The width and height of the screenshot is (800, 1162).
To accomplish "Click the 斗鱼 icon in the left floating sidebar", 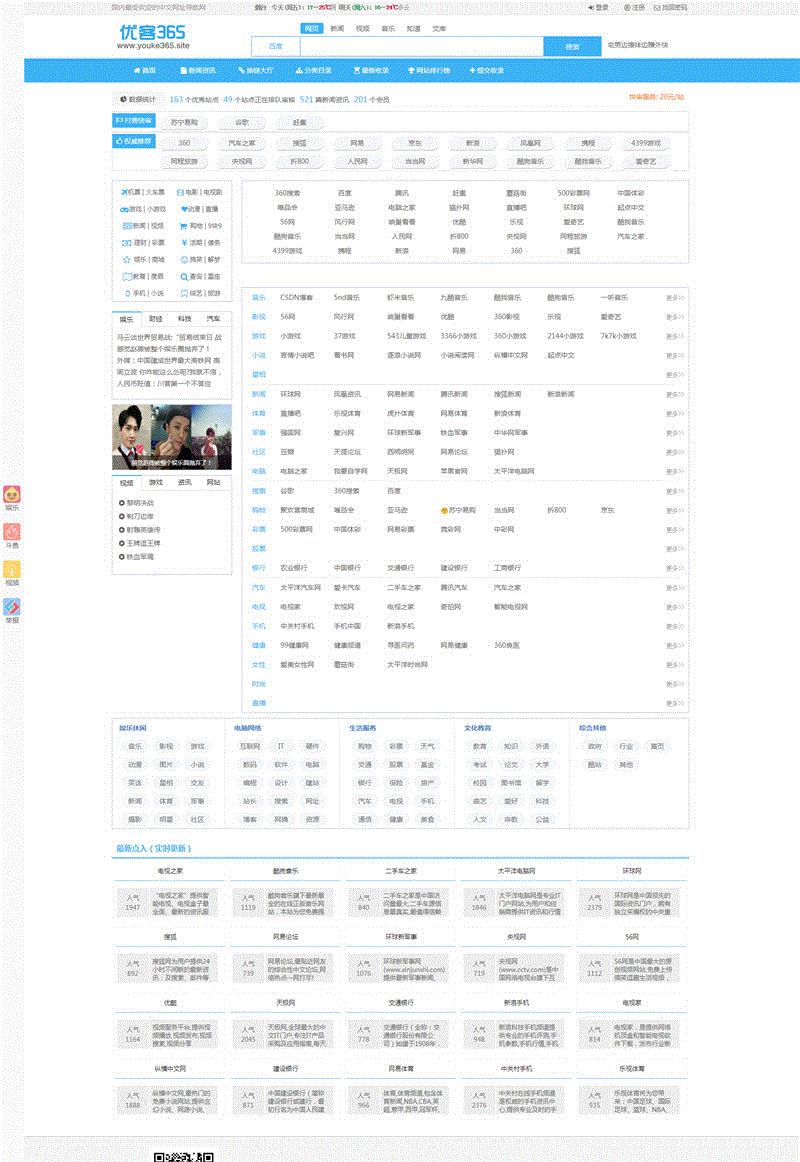I will [x=12, y=532].
